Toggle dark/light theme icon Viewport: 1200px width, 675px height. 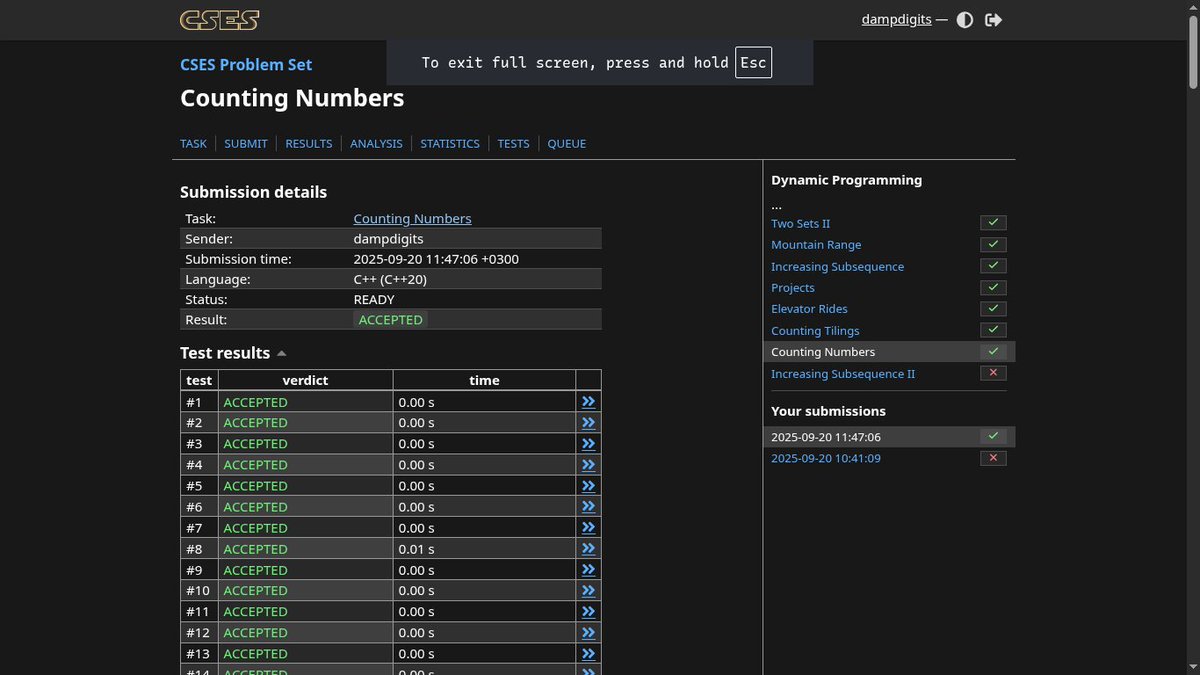coord(965,20)
